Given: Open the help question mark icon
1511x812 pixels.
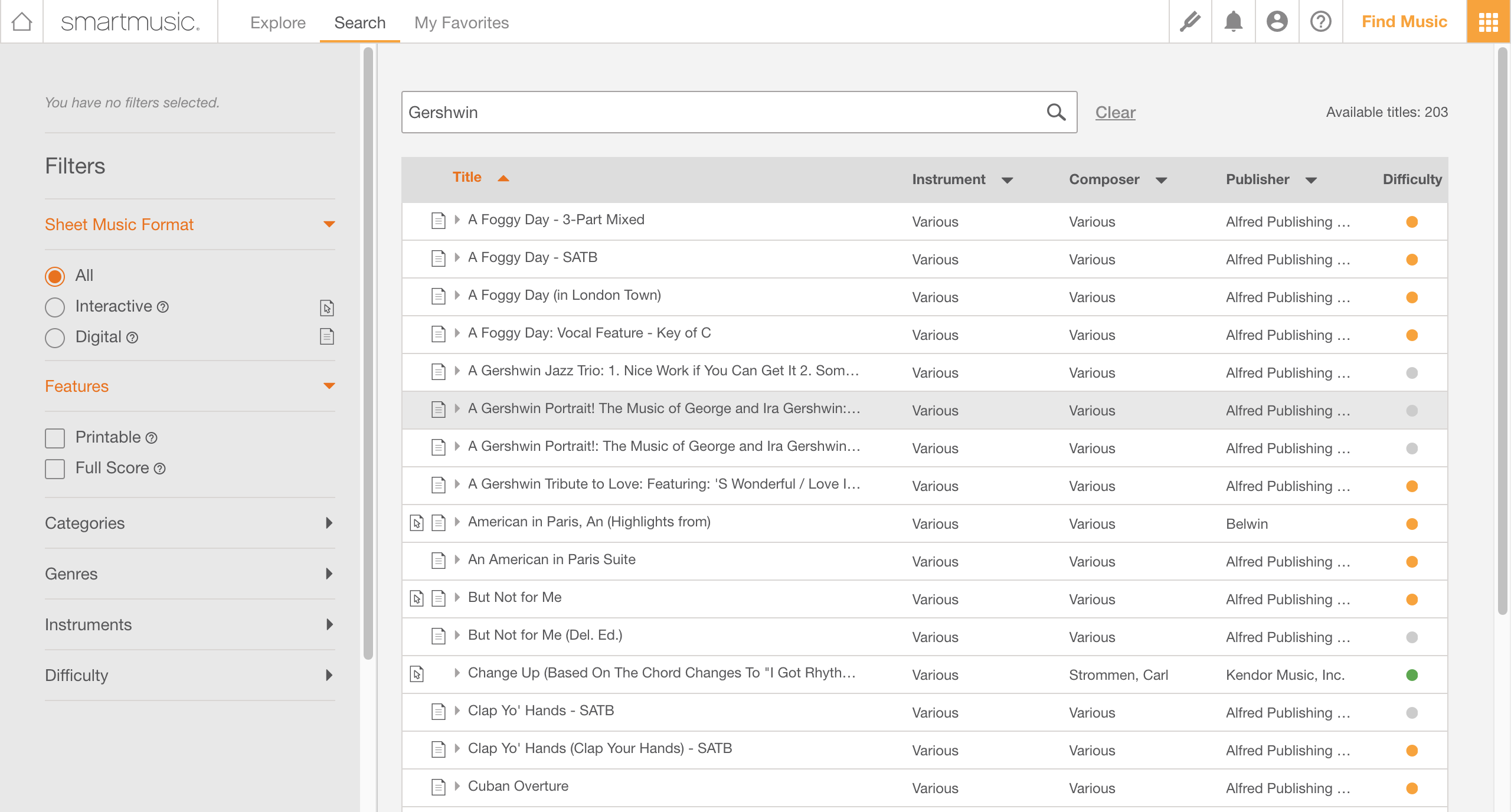Looking at the screenshot, I should (x=1321, y=22).
